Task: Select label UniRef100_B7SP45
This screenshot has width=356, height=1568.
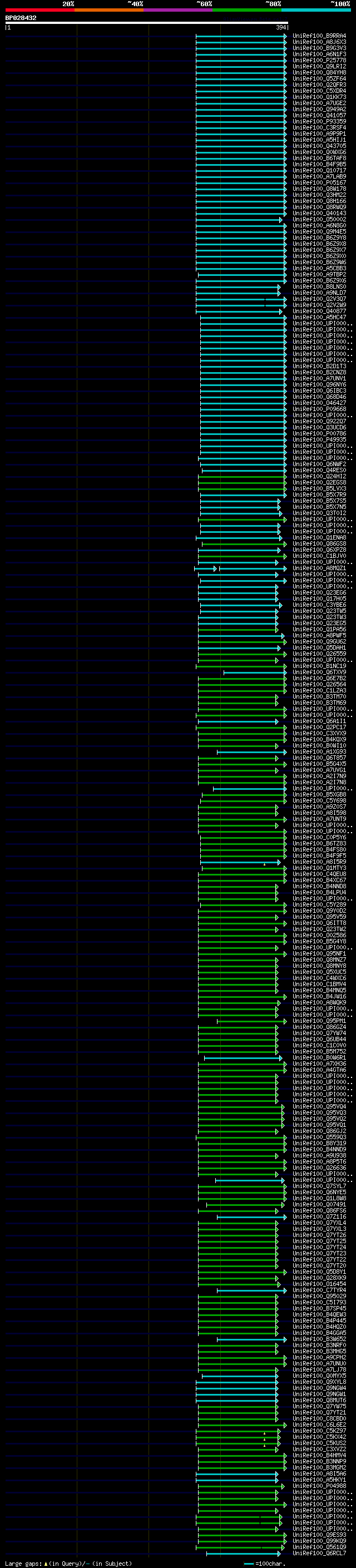Action: click(x=319, y=1309)
